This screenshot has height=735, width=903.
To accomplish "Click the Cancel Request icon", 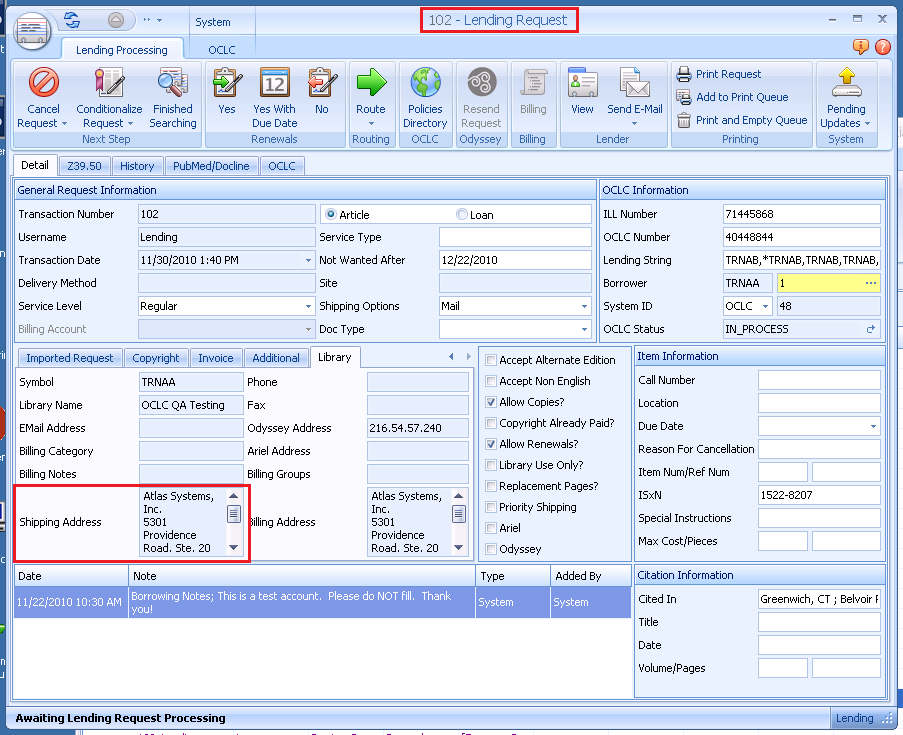I will (43, 83).
